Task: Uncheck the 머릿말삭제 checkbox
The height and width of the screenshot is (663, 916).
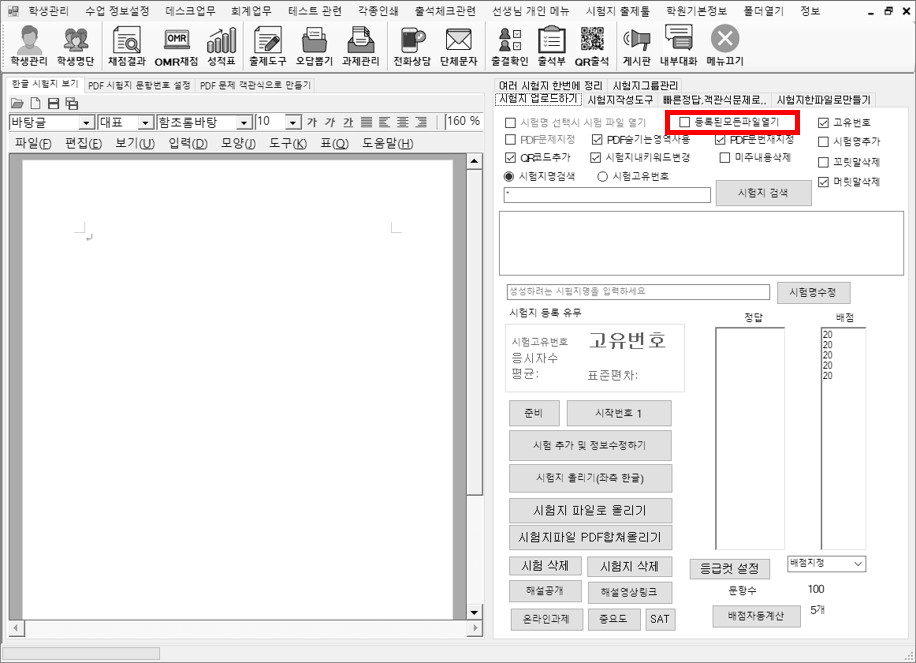Action: (x=824, y=182)
